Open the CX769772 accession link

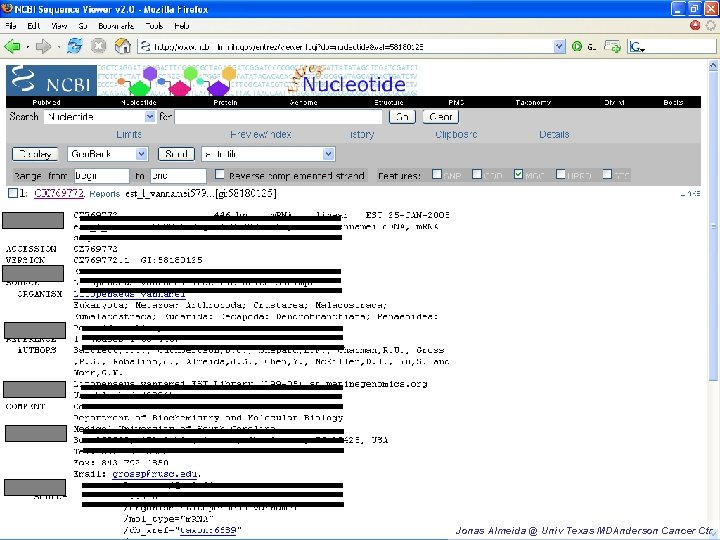(59, 193)
